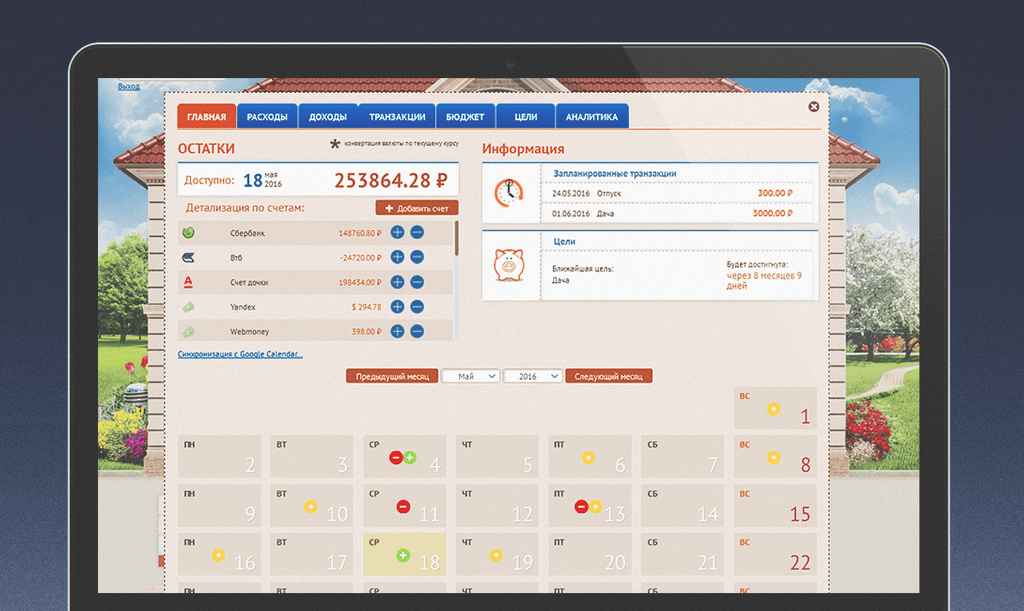Click the yellow coin marker on day 19
Viewport: 1024px width, 611px height.
click(496, 556)
